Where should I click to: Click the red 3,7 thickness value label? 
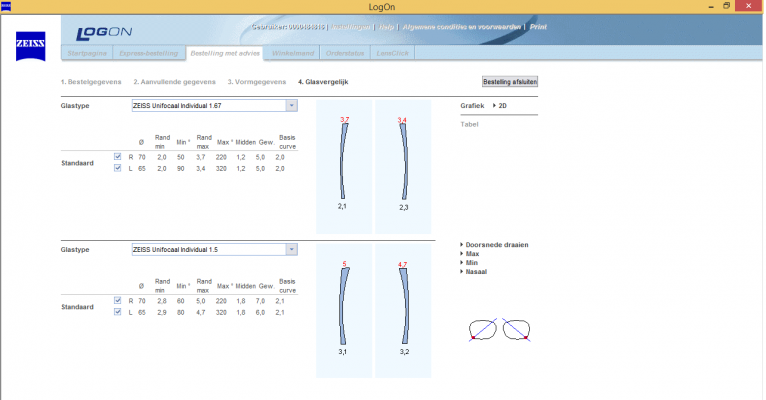click(344, 119)
